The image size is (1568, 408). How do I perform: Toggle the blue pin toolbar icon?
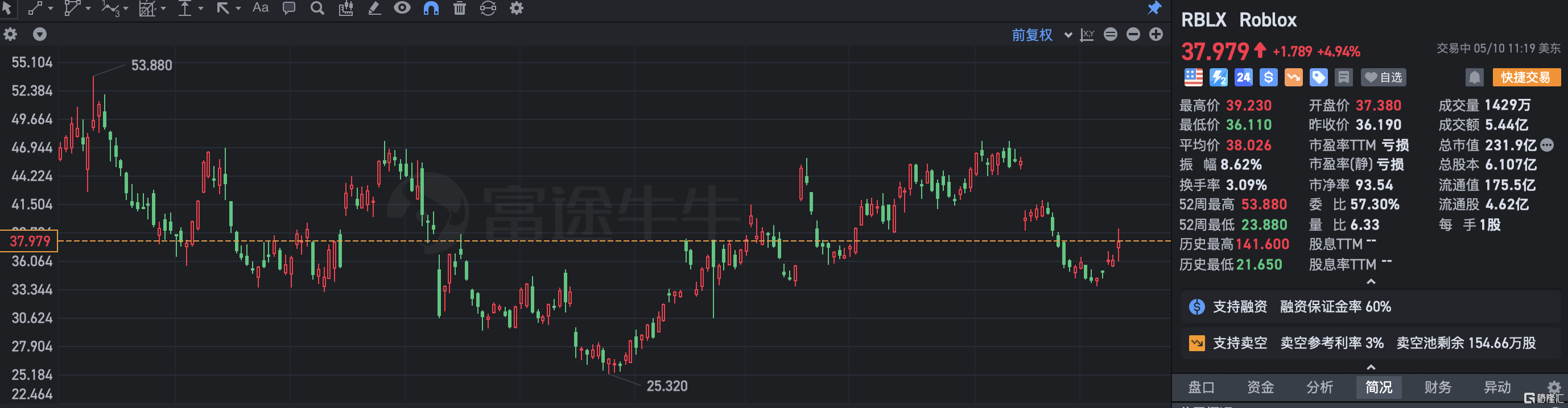point(1154,8)
